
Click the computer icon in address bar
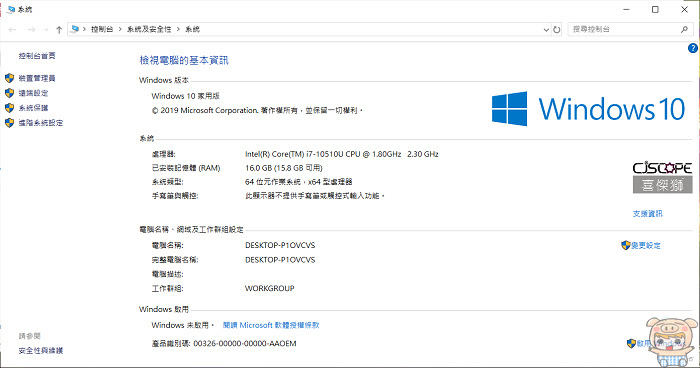[75, 29]
